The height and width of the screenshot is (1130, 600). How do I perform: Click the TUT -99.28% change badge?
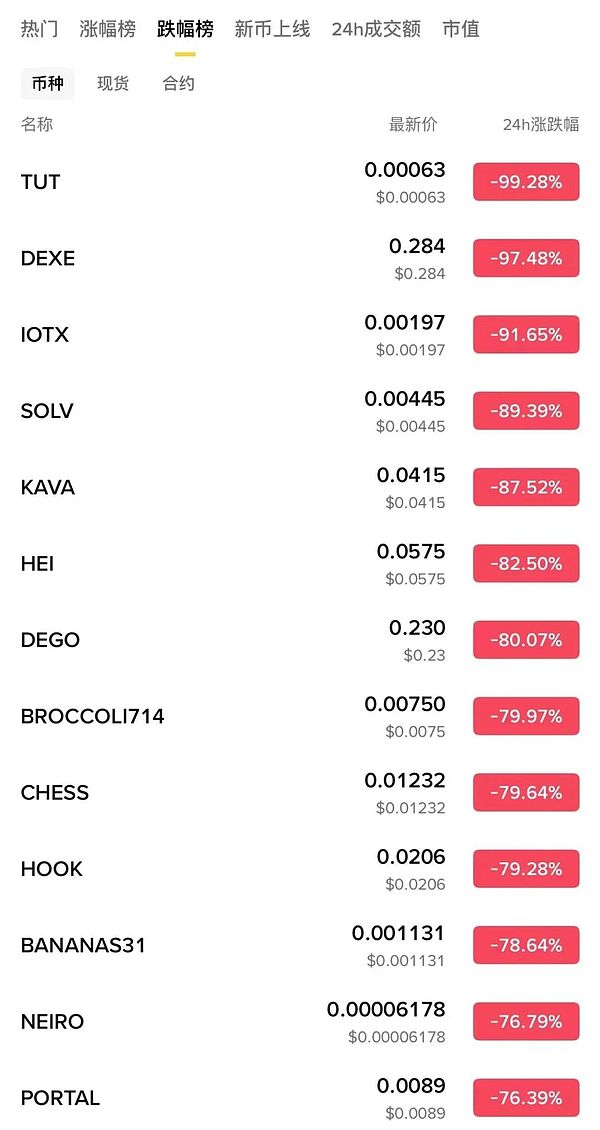[x=526, y=182]
